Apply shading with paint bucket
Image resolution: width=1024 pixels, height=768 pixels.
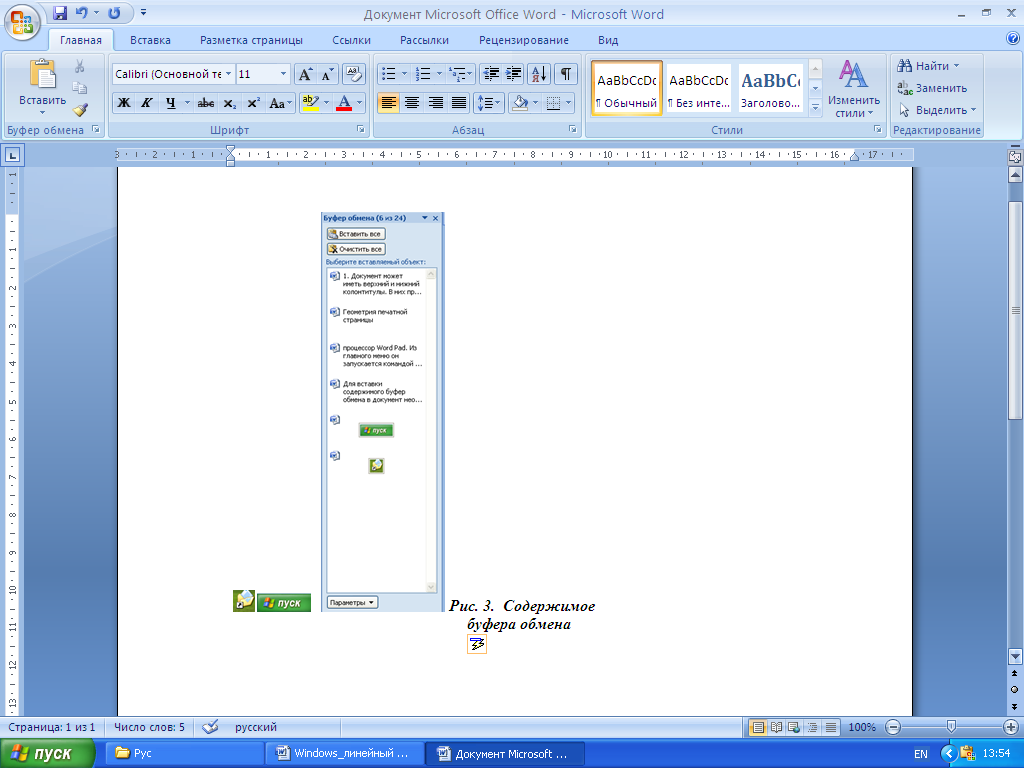520,103
